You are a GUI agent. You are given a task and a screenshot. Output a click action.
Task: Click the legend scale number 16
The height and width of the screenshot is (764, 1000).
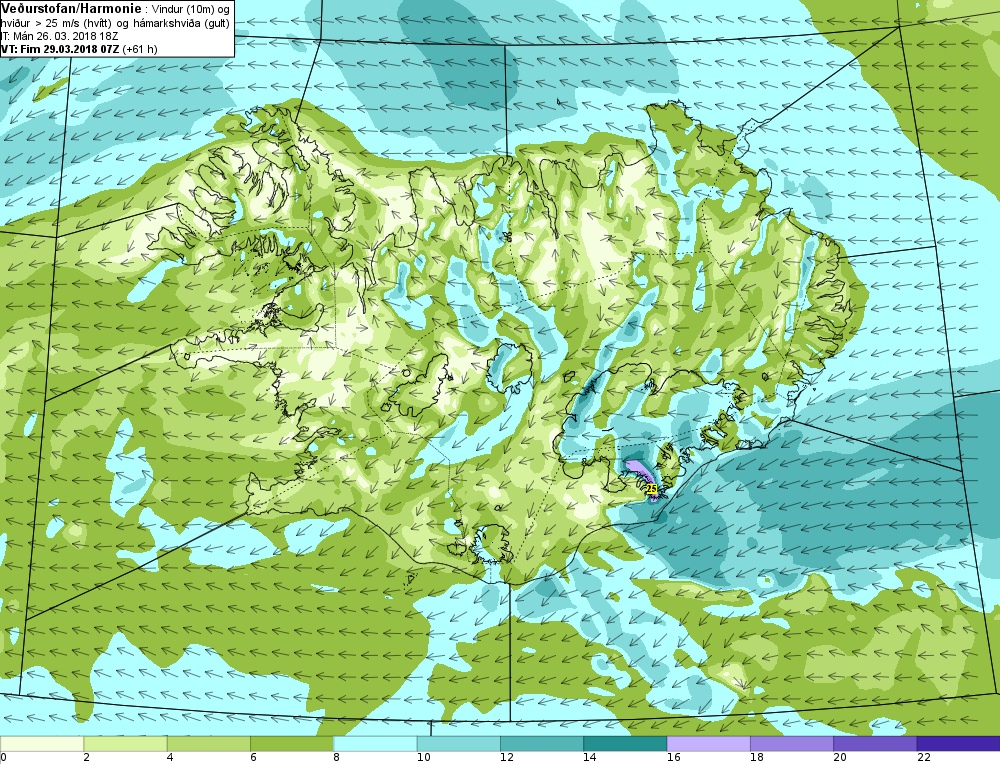(x=673, y=758)
